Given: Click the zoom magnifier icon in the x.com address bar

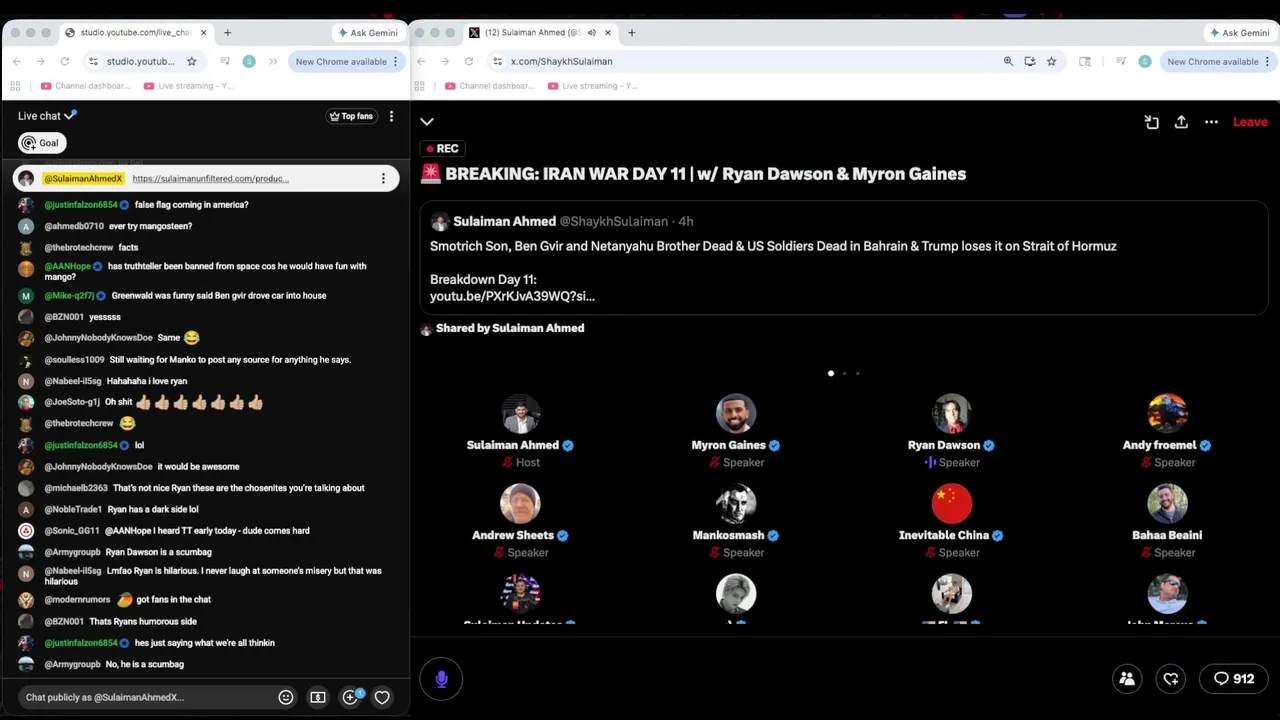Looking at the screenshot, I should tap(1008, 61).
